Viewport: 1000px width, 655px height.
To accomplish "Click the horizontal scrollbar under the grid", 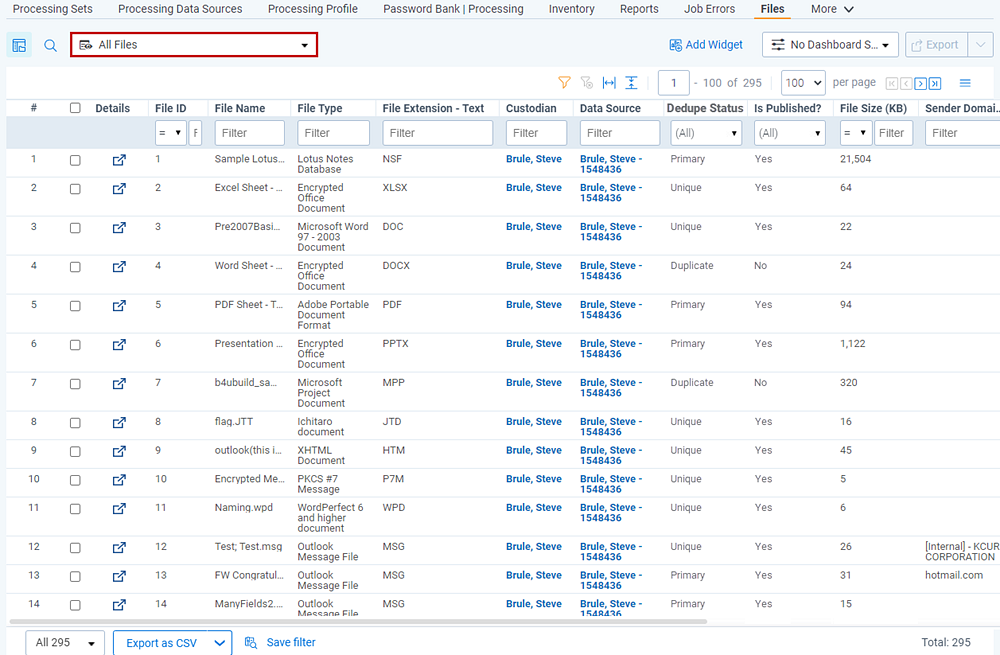I will click(358, 621).
